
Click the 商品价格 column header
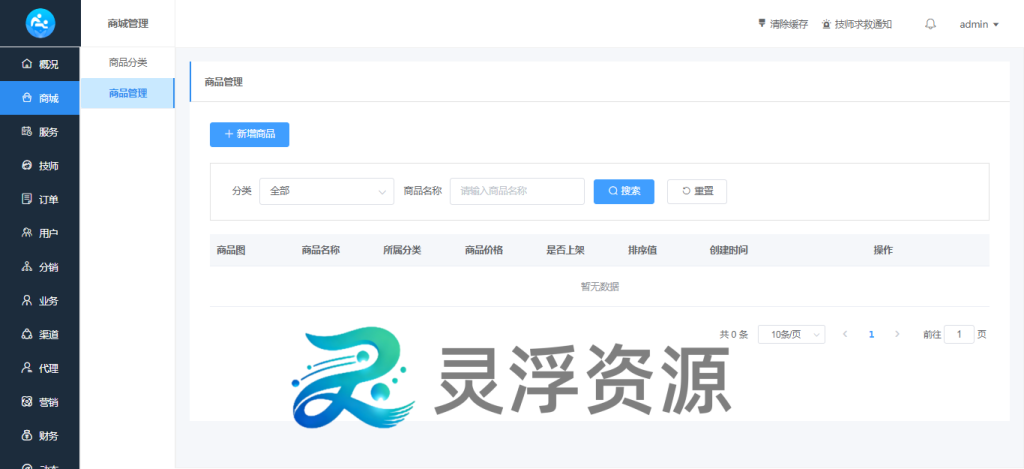pyautogui.click(x=484, y=250)
